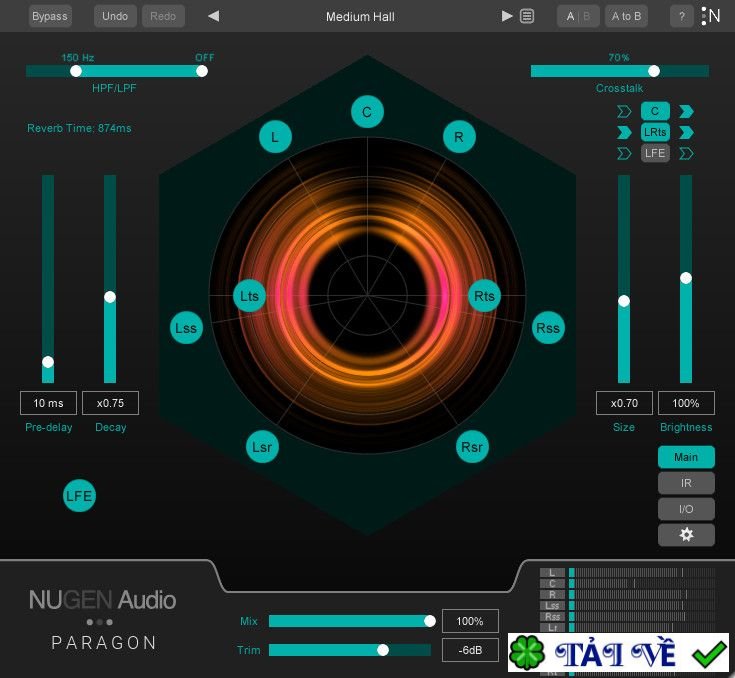The image size is (735, 678).
Task: Click the NUGEN logo icon in top-right corner
Action: click(x=711, y=16)
